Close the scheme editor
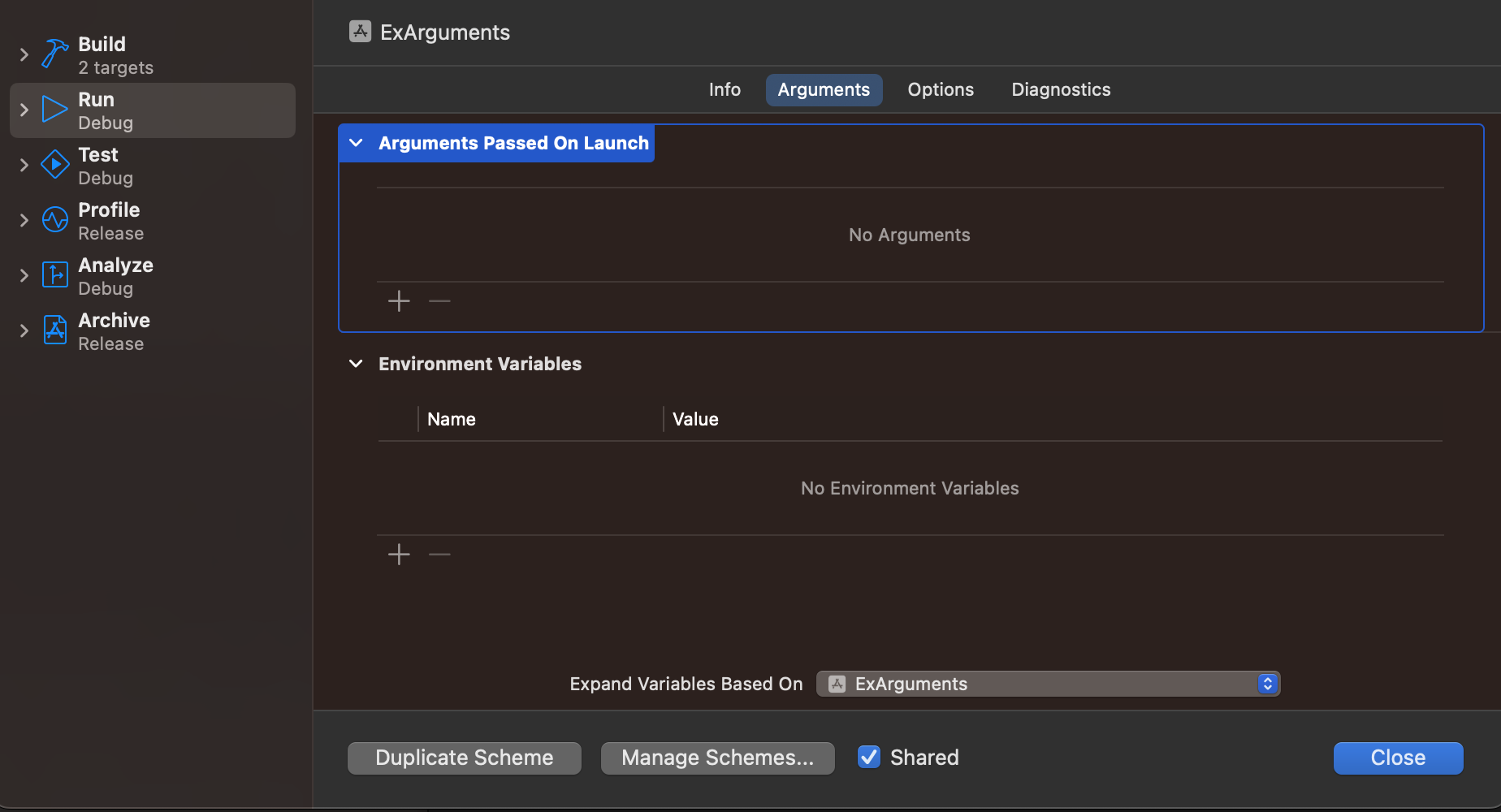This screenshot has width=1501, height=812. [x=1399, y=758]
